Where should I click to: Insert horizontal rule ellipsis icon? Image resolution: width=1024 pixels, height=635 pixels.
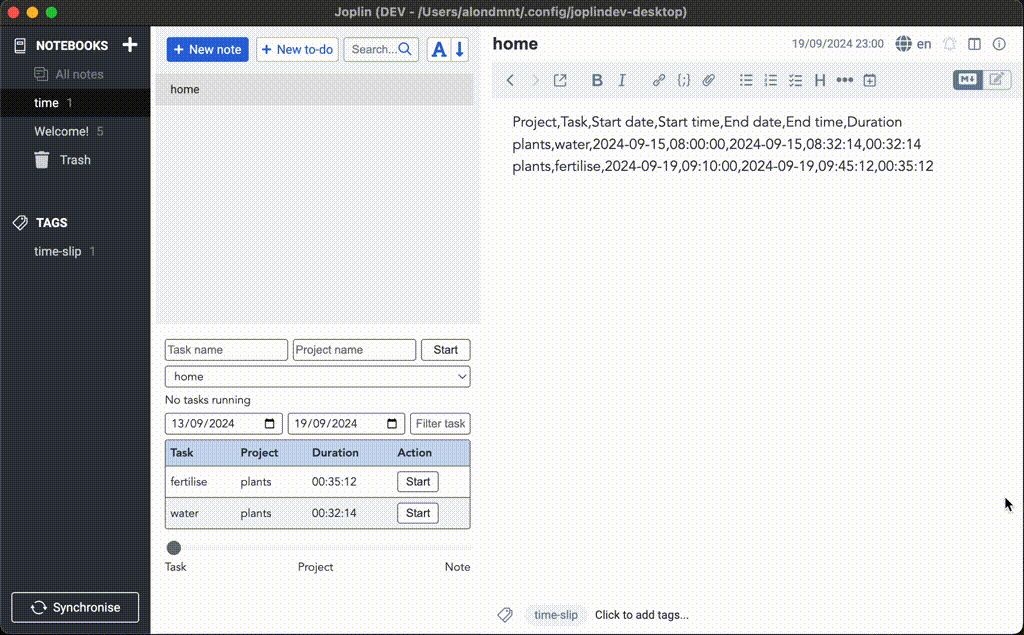[x=844, y=80]
